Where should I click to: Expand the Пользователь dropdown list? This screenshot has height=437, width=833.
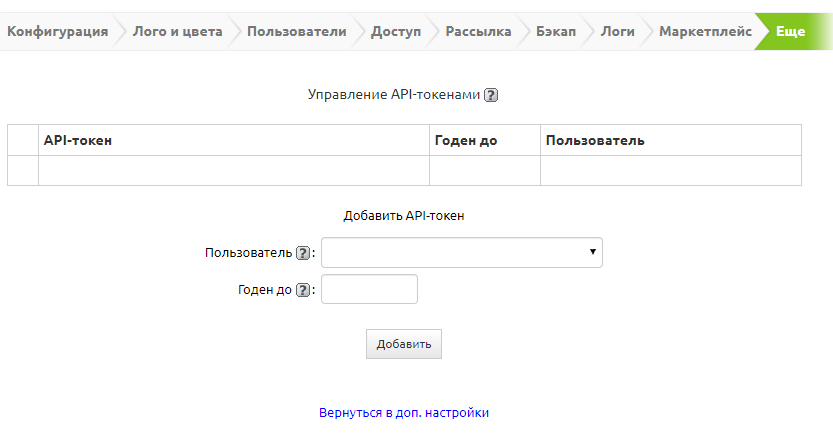click(x=462, y=252)
